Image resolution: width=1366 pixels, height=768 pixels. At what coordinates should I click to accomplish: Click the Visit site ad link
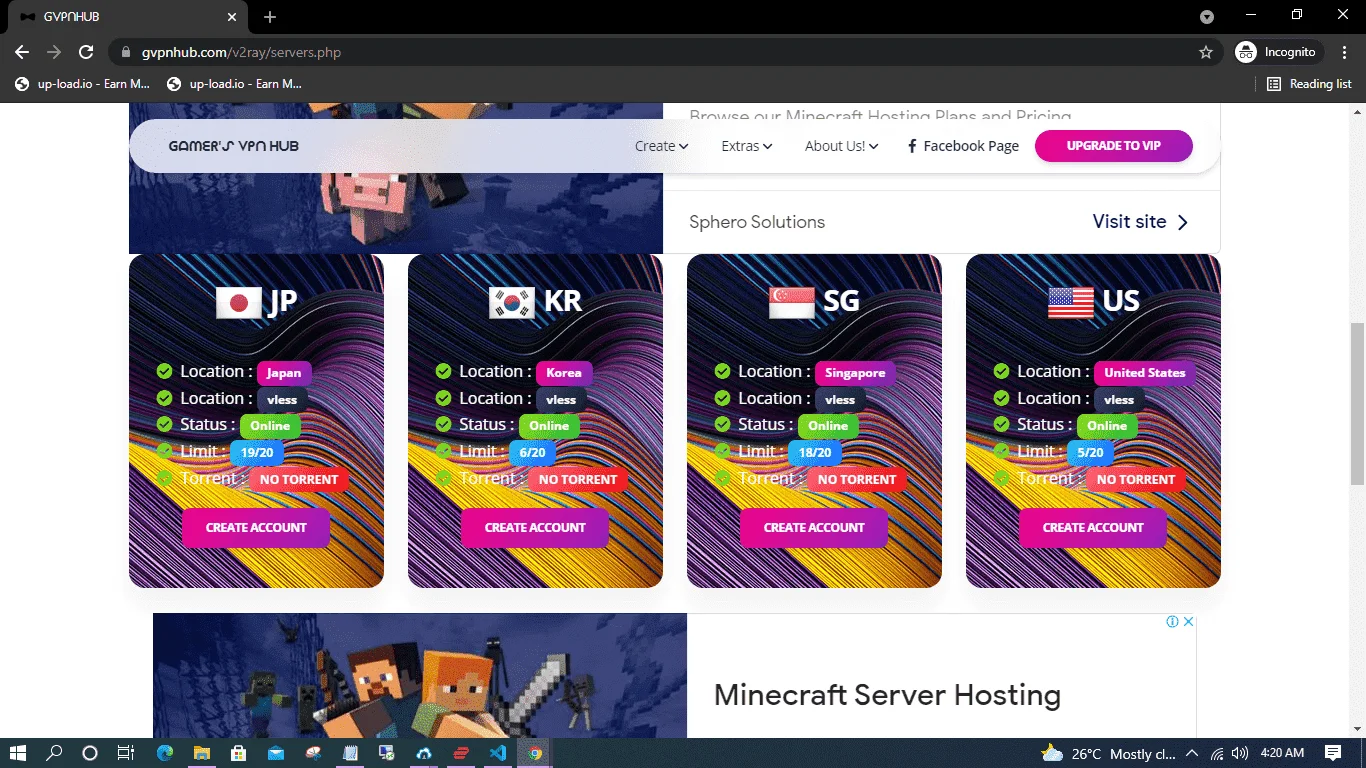1140,222
